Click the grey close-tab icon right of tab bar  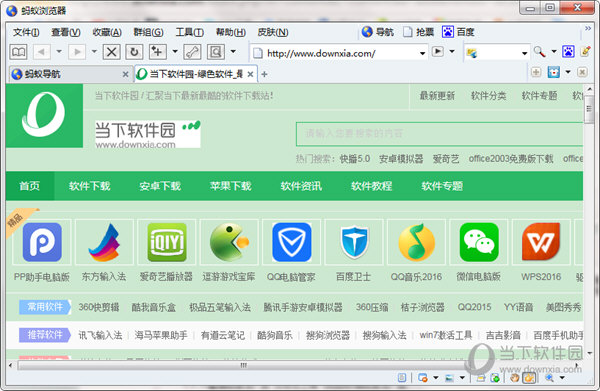(582, 72)
